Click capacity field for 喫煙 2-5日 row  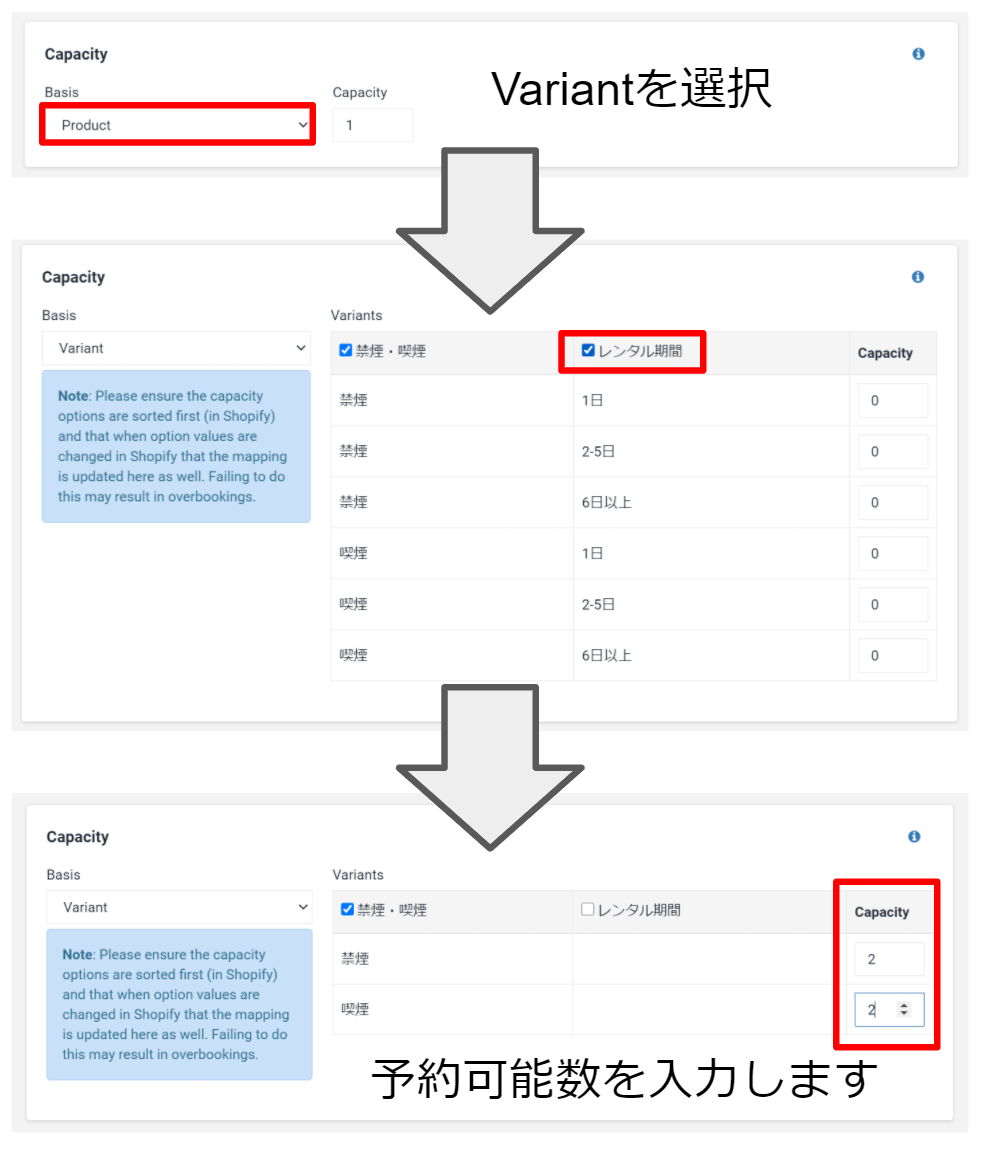(x=892, y=604)
